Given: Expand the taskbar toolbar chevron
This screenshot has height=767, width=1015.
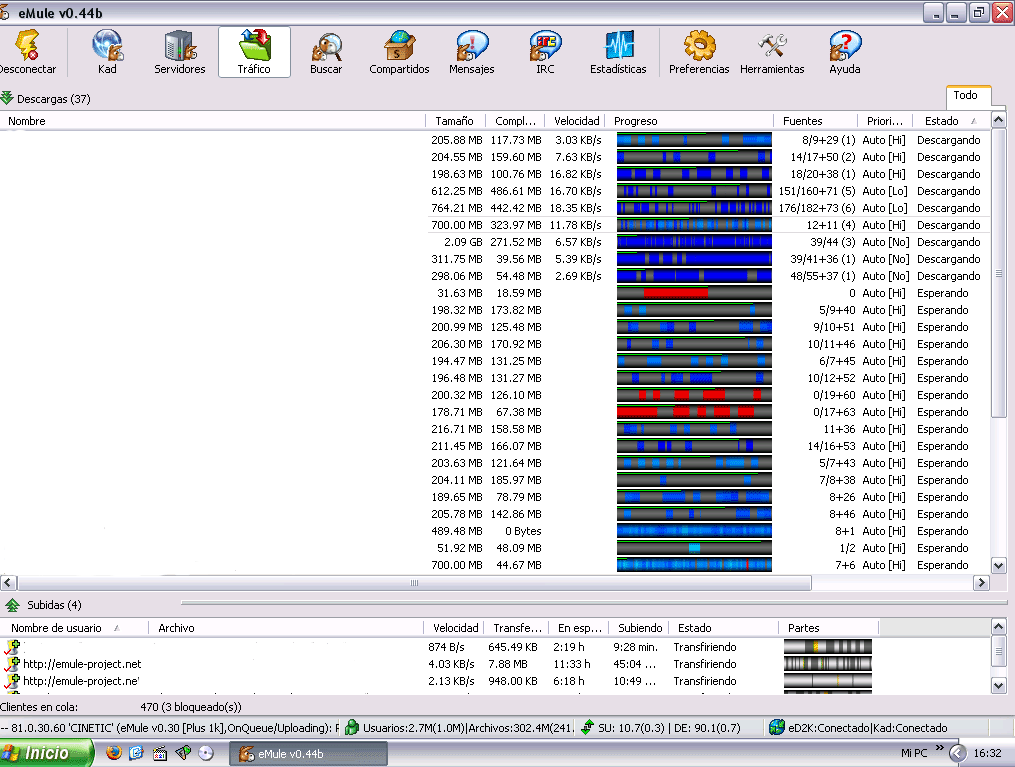Looking at the screenshot, I should coord(939,748).
